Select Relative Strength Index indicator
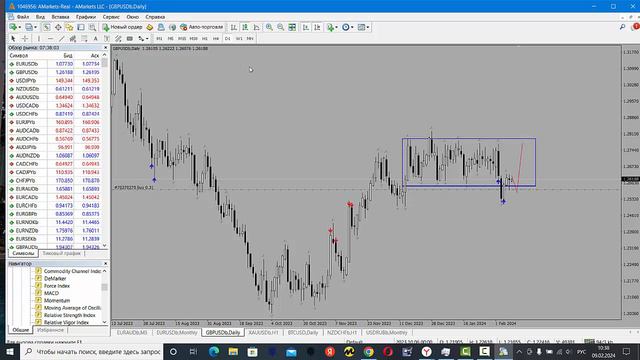640x360 pixels. tap(69, 315)
